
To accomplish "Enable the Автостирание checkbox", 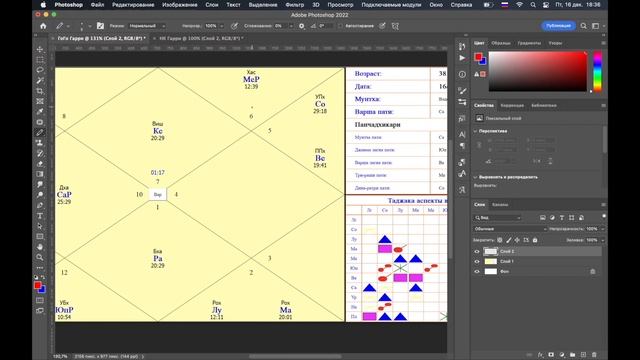I will point(340,26).
